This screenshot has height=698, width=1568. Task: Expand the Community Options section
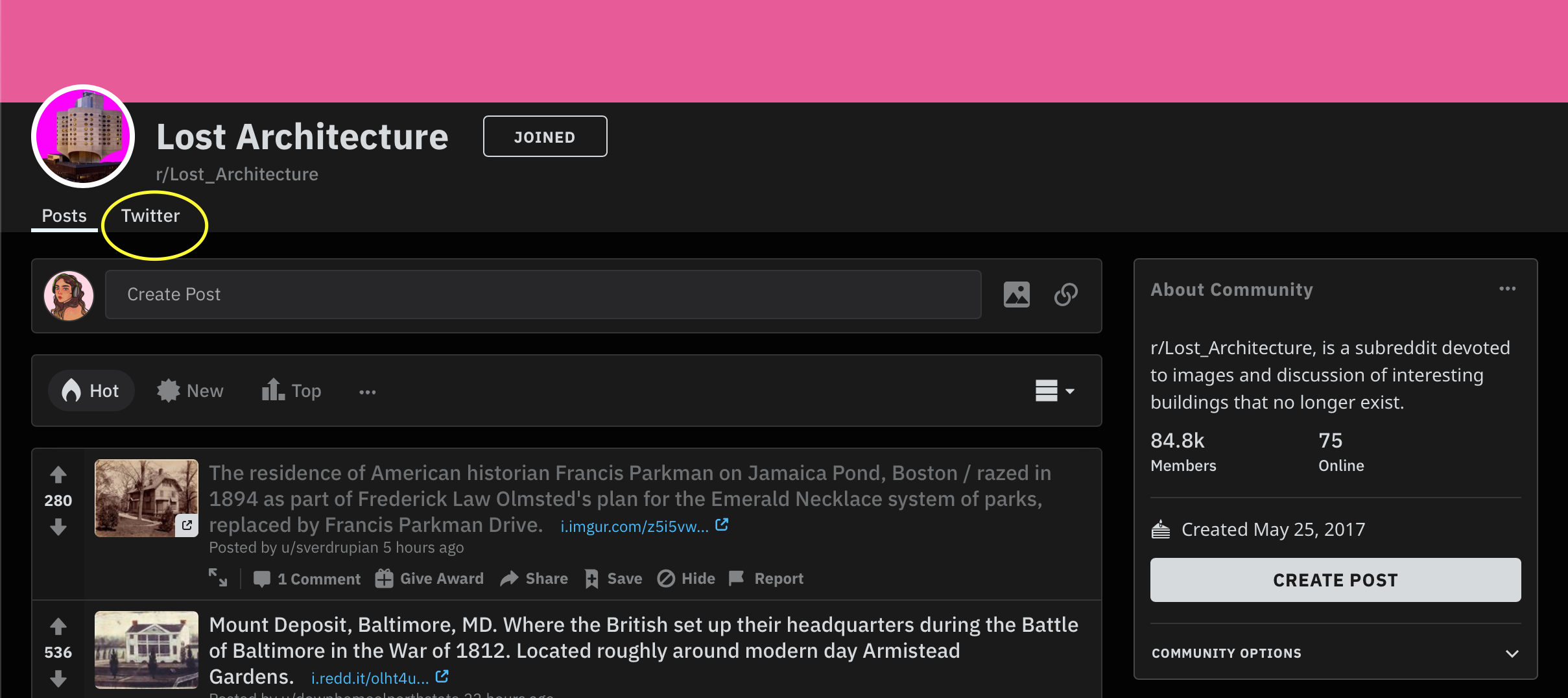pyautogui.click(x=1512, y=653)
